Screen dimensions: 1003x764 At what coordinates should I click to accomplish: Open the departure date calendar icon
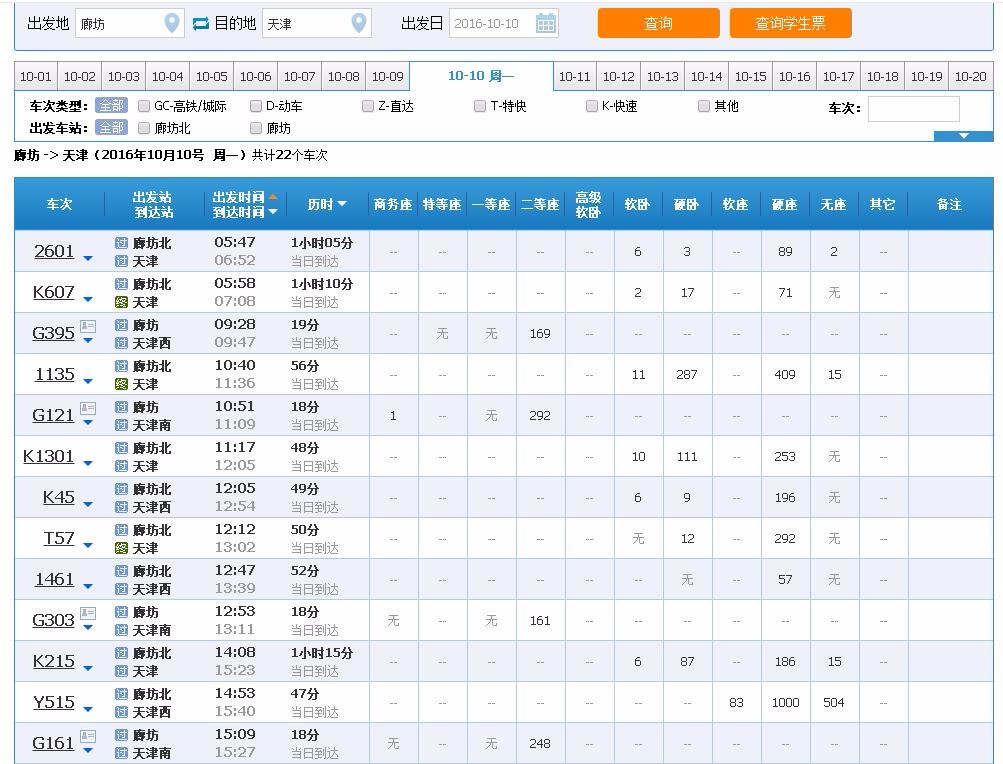(546, 23)
